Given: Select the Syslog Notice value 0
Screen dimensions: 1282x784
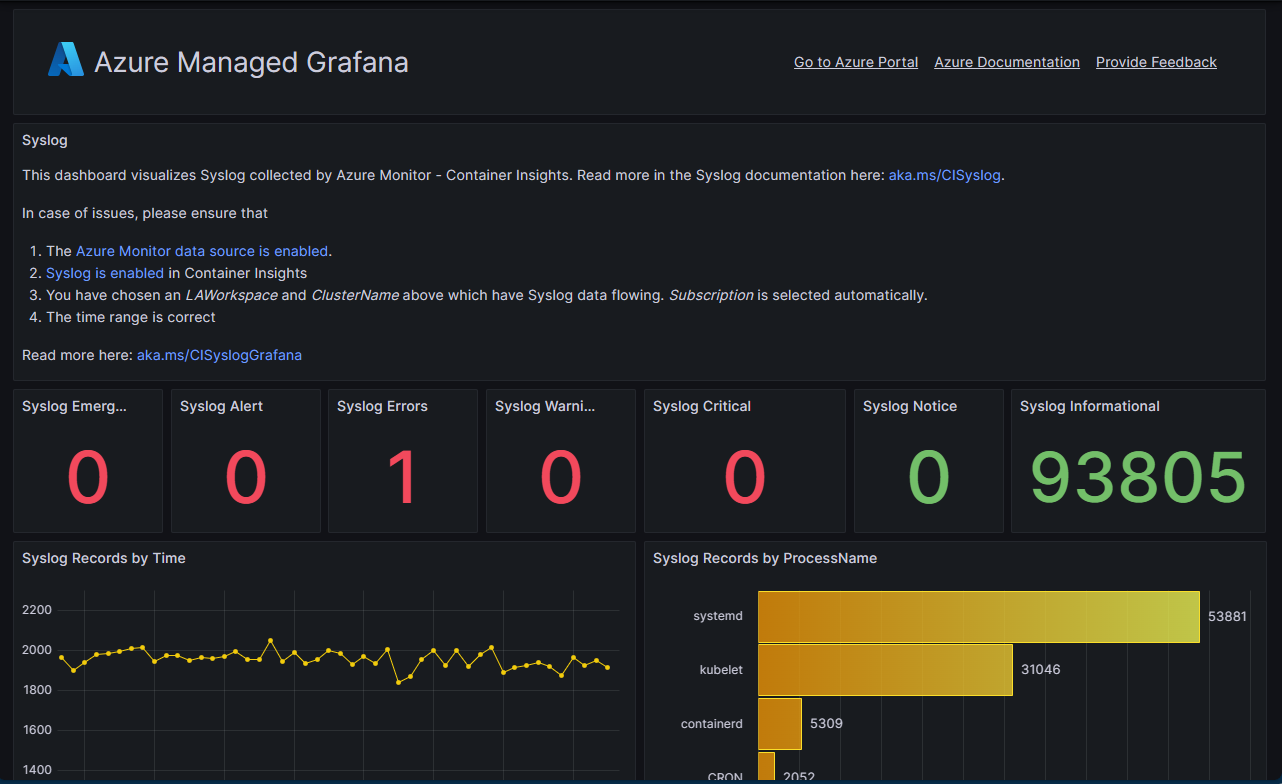Looking at the screenshot, I should click(929, 478).
